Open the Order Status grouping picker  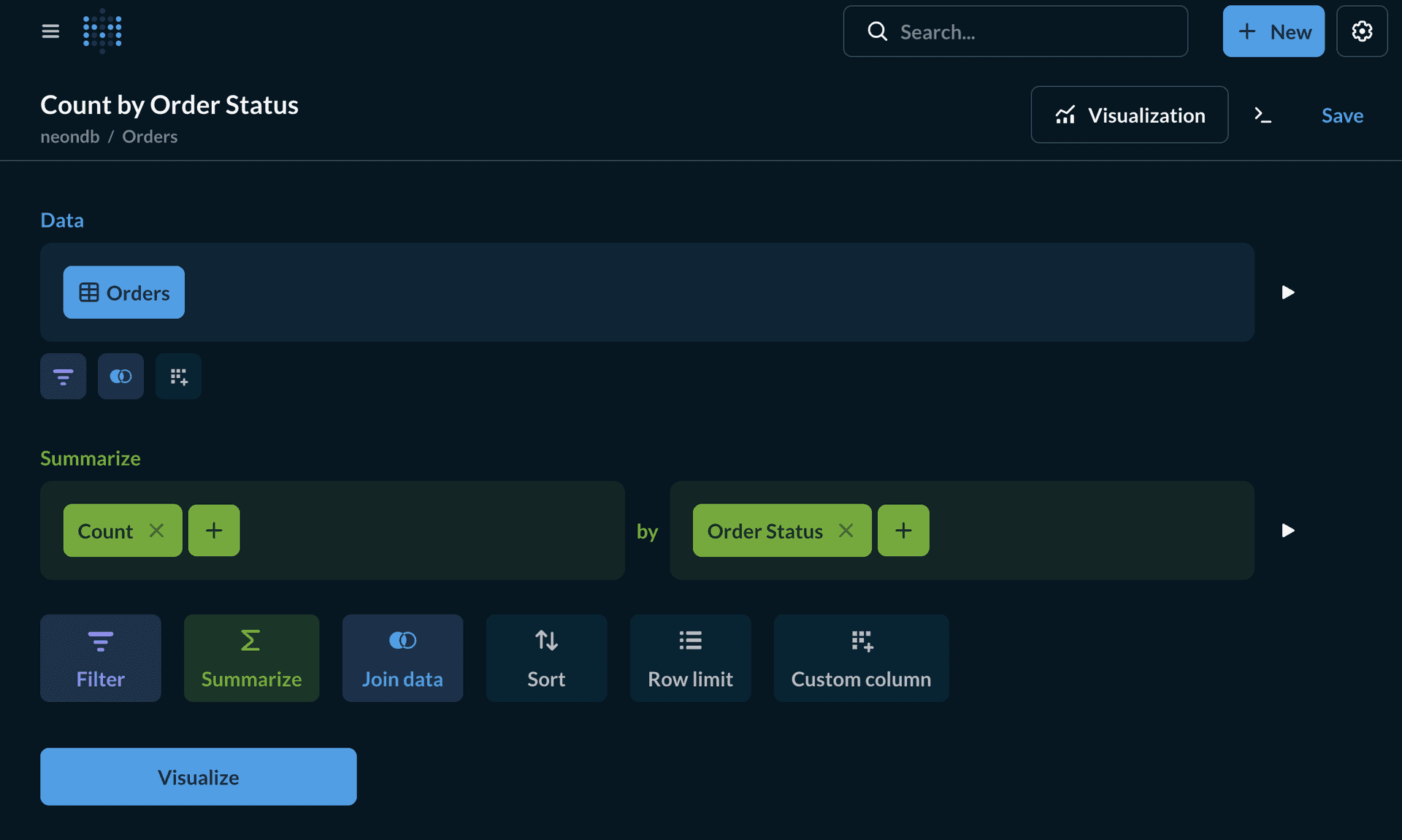[x=763, y=531]
